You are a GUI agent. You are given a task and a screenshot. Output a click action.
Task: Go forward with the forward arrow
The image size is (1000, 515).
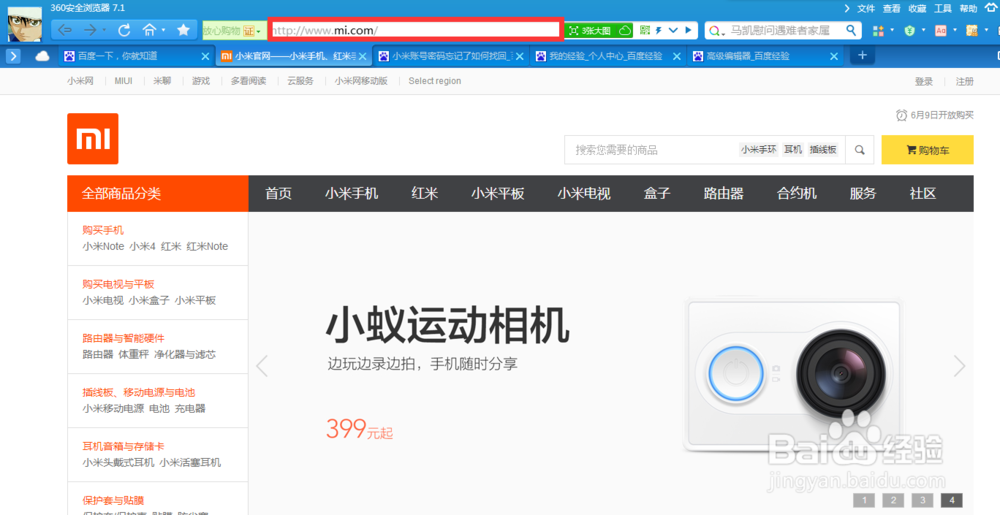[90, 30]
